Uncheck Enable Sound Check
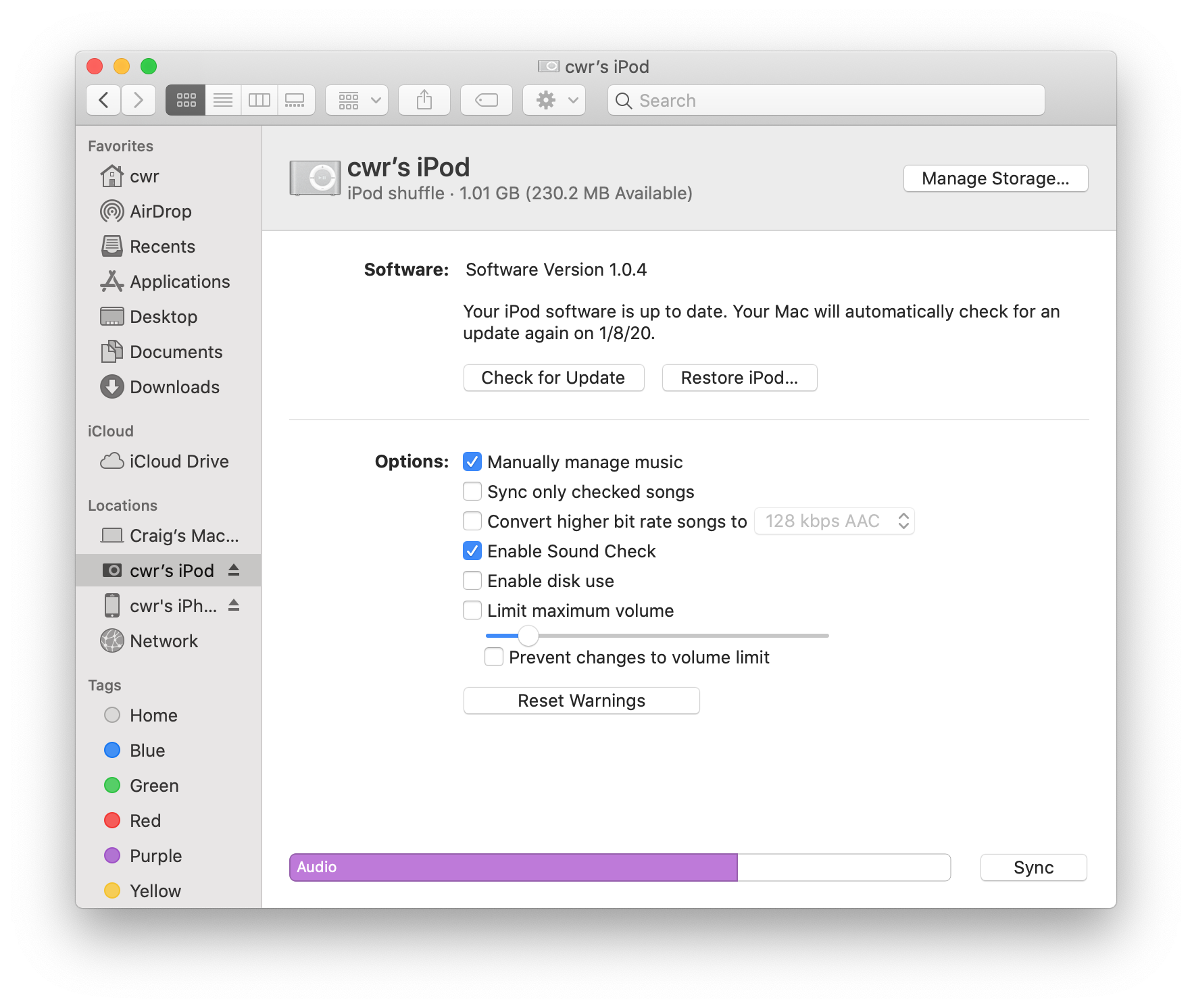 pos(472,551)
